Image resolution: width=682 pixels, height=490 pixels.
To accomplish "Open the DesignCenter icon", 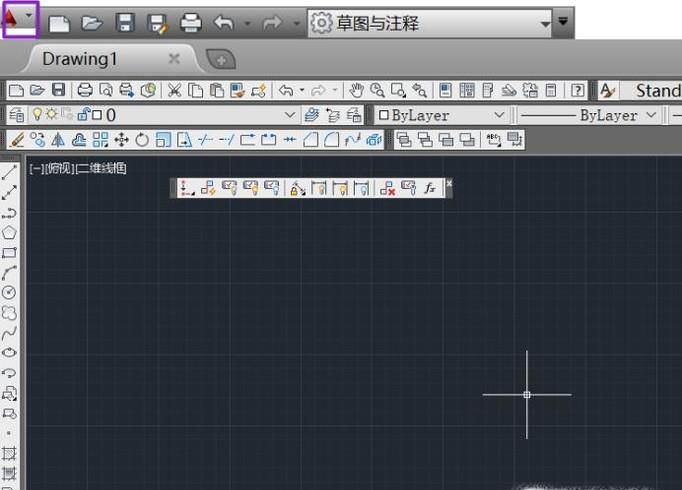I will tap(467, 90).
